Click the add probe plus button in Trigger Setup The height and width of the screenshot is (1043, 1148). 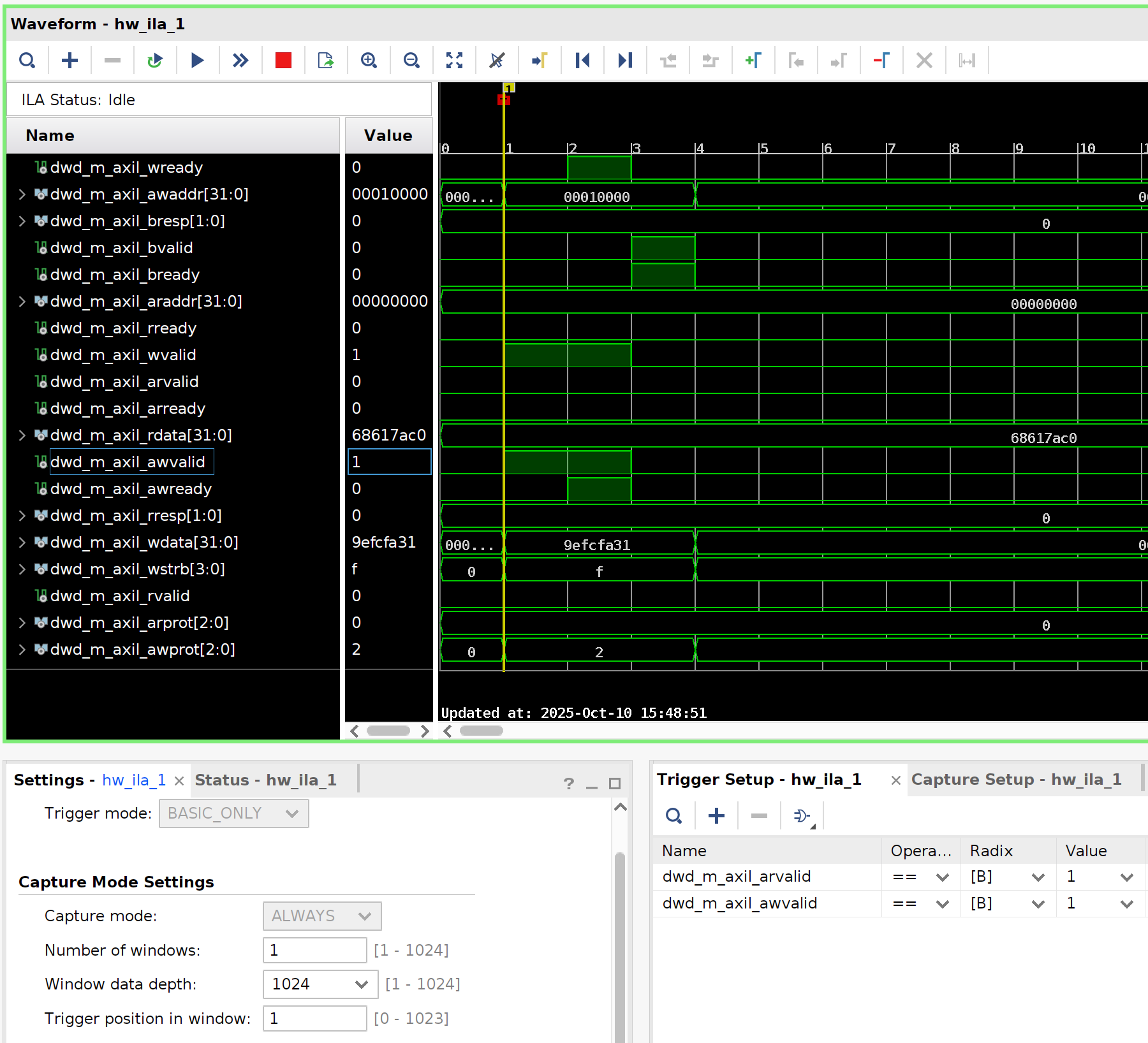[x=716, y=816]
